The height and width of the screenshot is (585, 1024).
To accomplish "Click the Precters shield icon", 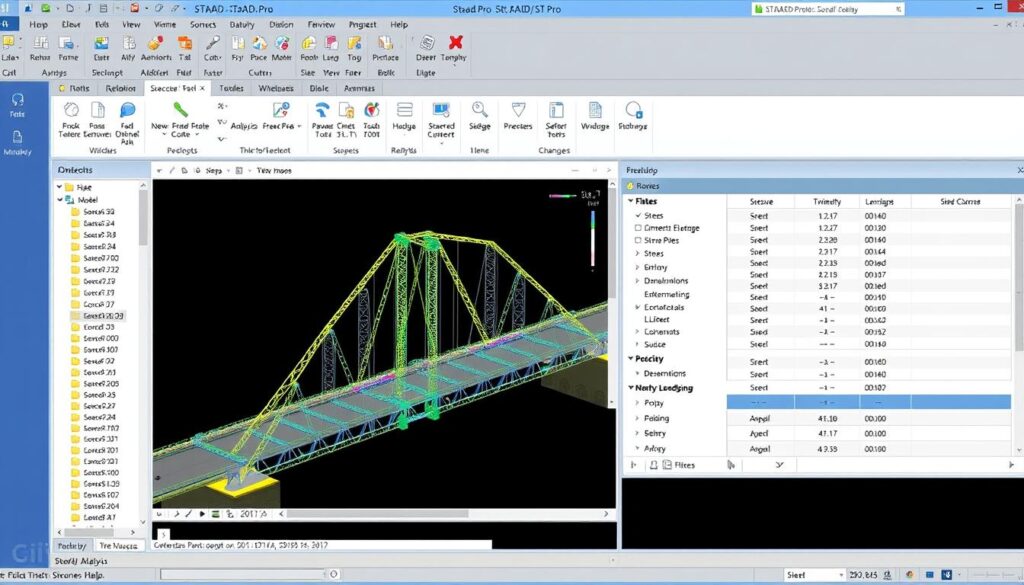I will pyautogui.click(x=518, y=110).
